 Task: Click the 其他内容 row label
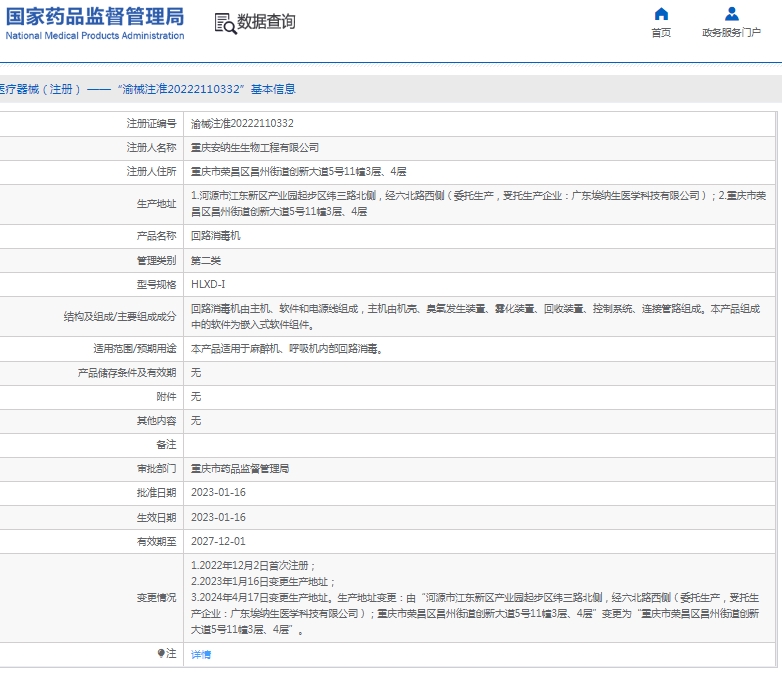(x=157, y=421)
